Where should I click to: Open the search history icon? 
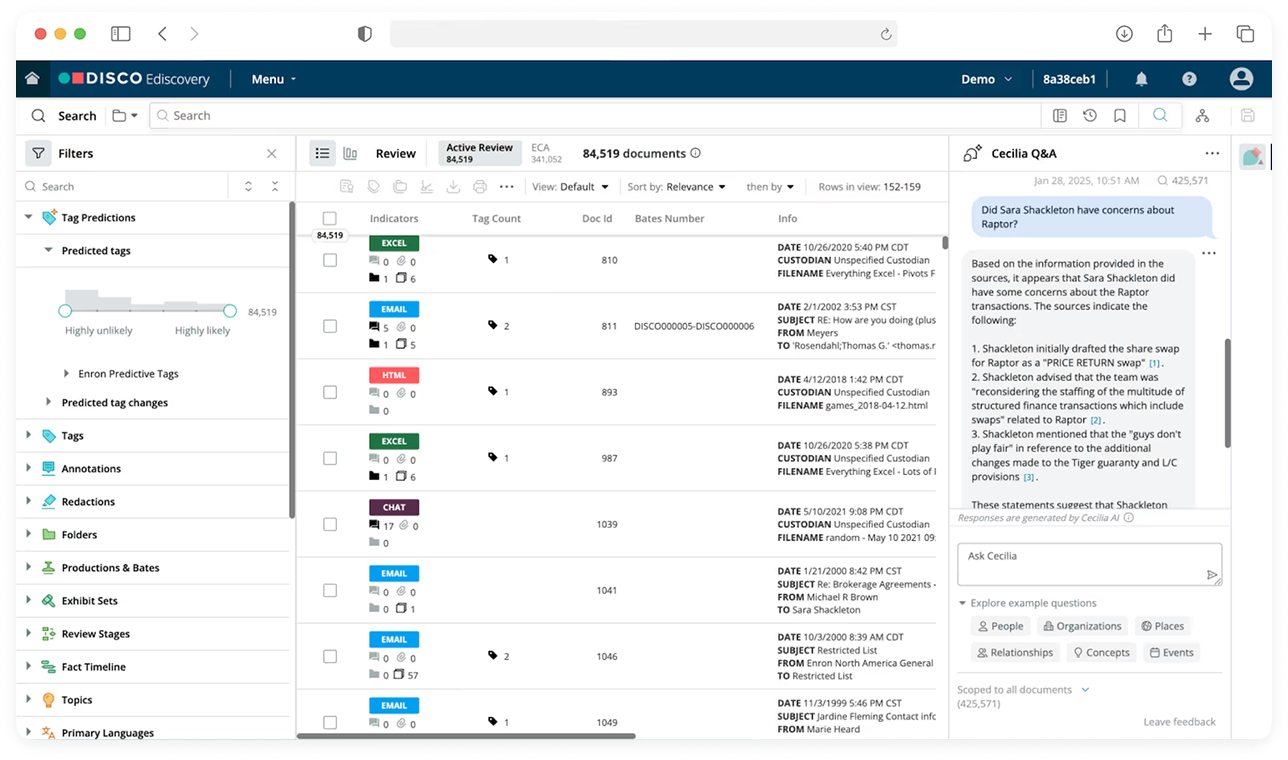pyautogui.click(x=1090, y=115)
